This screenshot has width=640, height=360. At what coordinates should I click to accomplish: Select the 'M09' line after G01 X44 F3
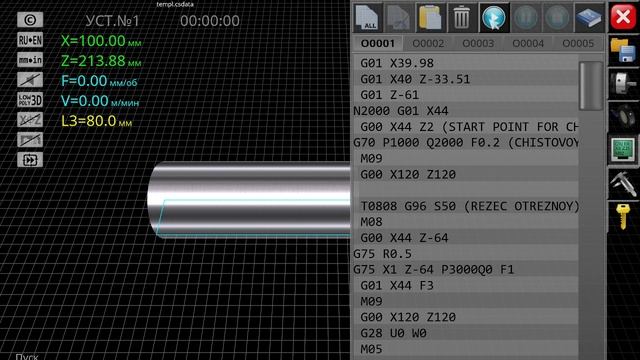tap(465, 301)
